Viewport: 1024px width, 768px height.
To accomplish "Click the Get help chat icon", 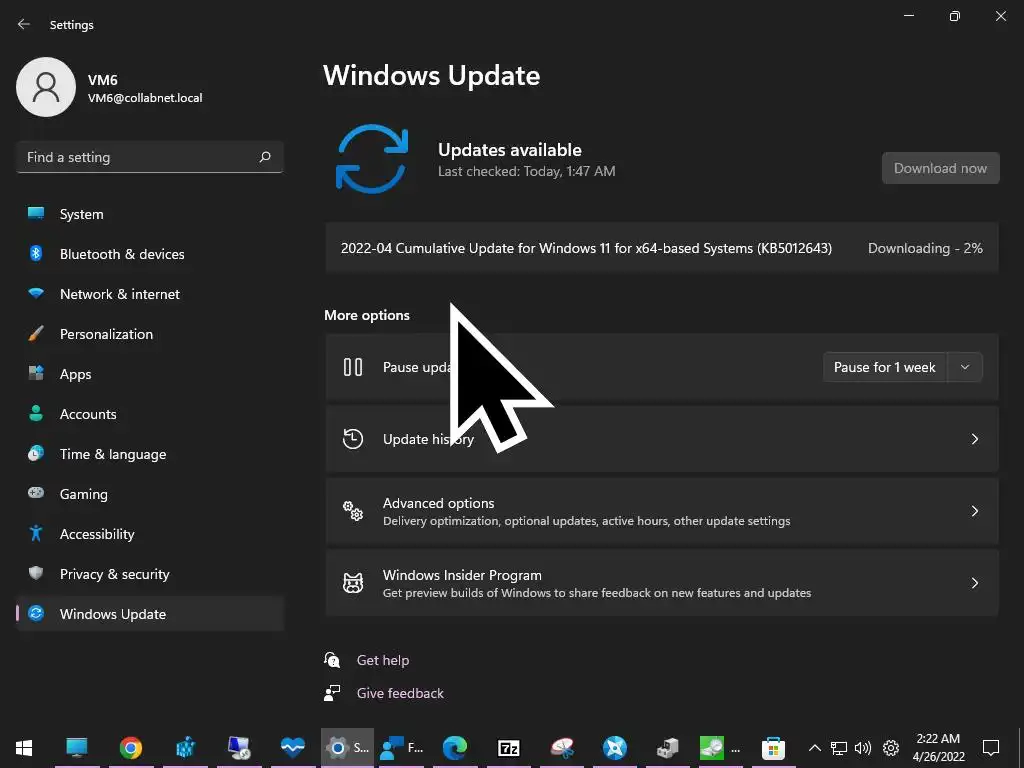I will pos(332,660).
